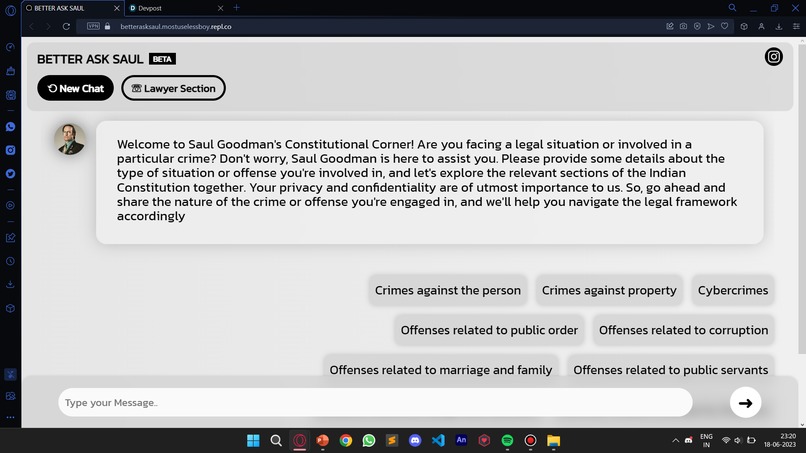Image resolution: width=806 pixels, height=453 pixels.
Task: Choose Offenses related to corruption
Action: 683,330
